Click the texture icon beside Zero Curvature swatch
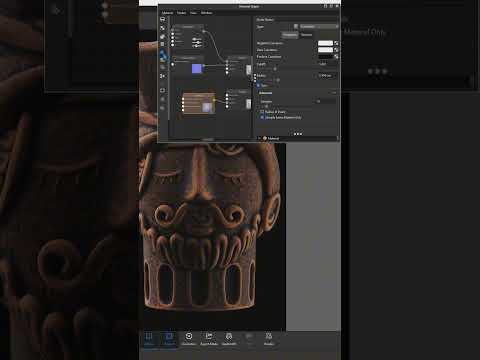Viewport: 480px width, 360px height. 336,50
